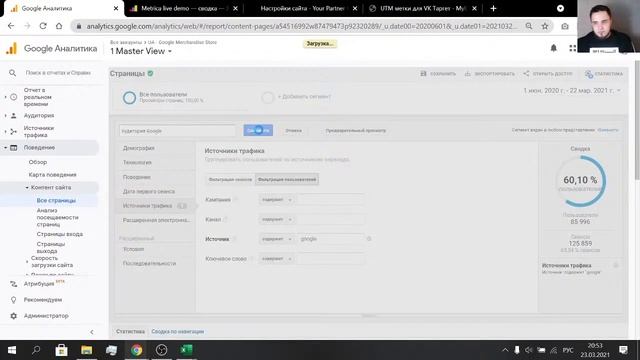Click the Attribution icon in the sidebar
This screenshot has width=640, height=360.
[x=13, y=284]
